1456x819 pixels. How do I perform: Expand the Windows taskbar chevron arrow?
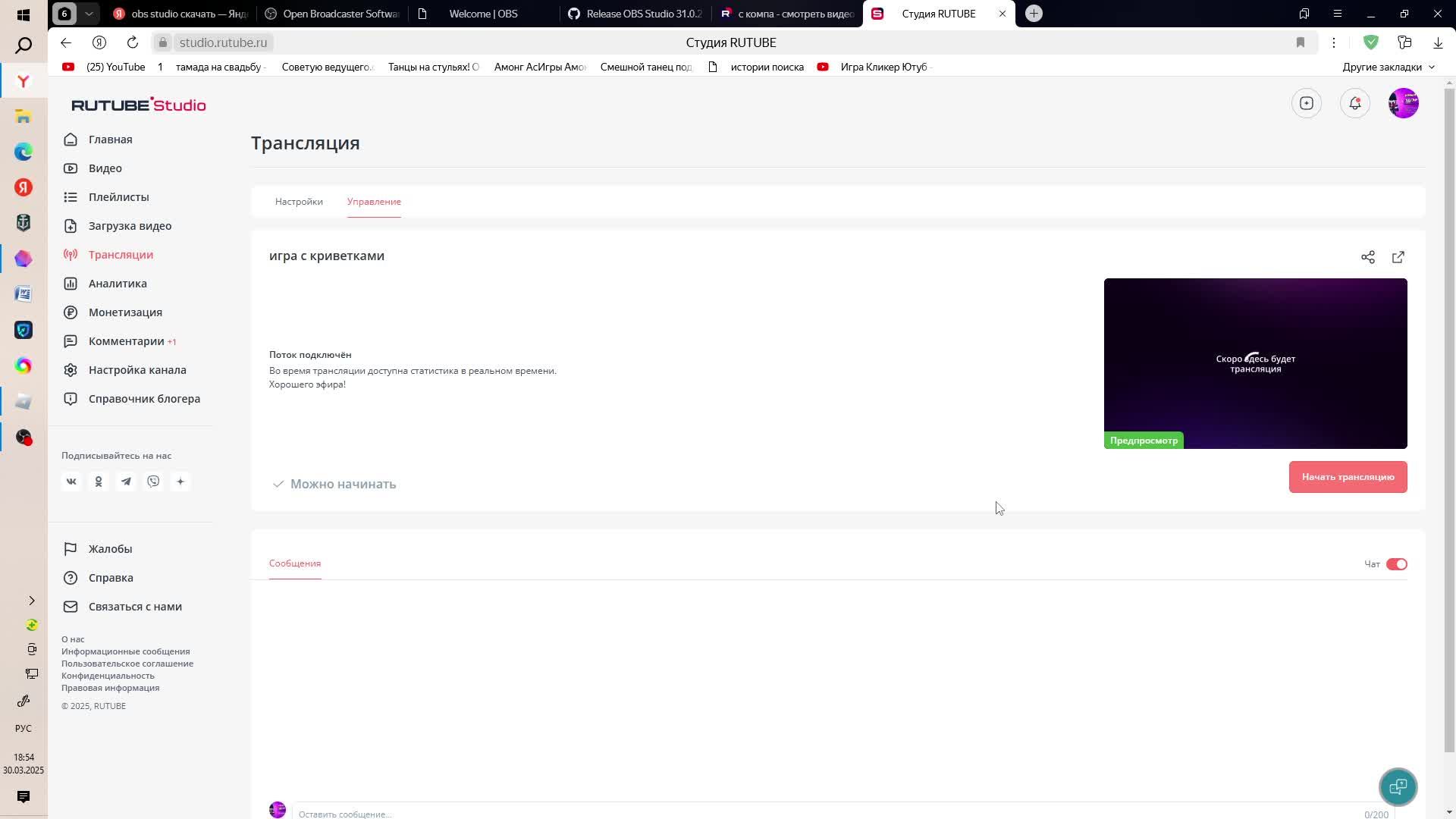pyautogui.click(x=31, y=601)
